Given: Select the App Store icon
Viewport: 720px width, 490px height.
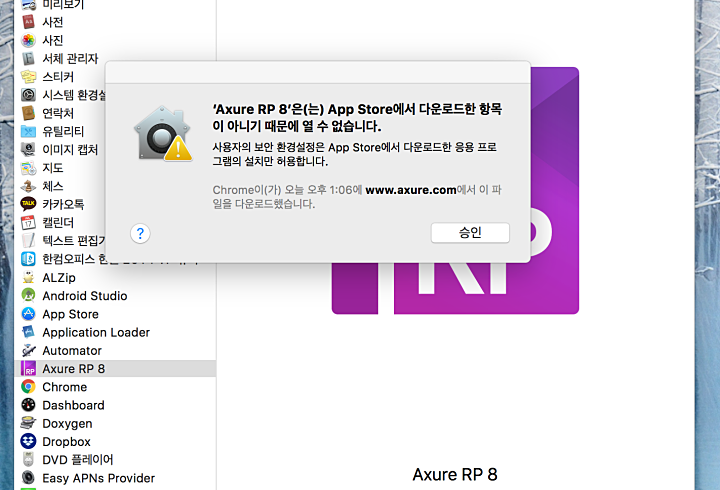Looking at the screenshot, I should coord(28,314).
